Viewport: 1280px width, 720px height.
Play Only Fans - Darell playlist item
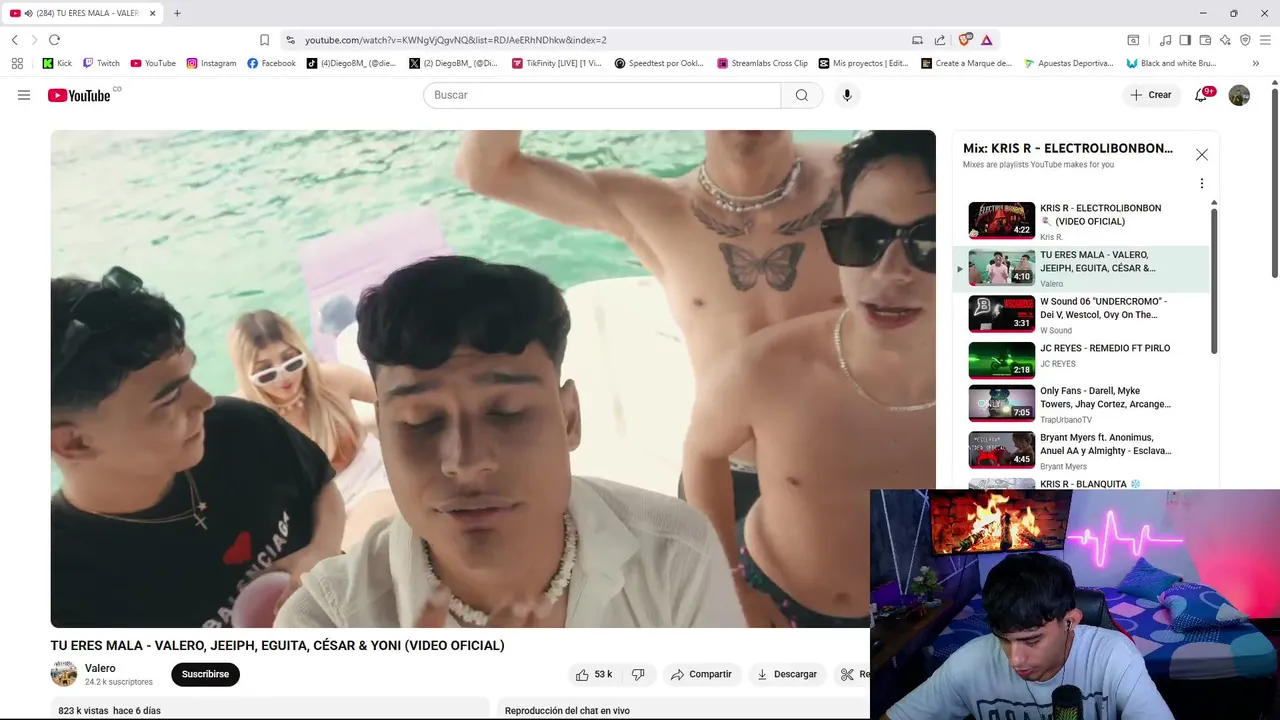(1086, 404)
